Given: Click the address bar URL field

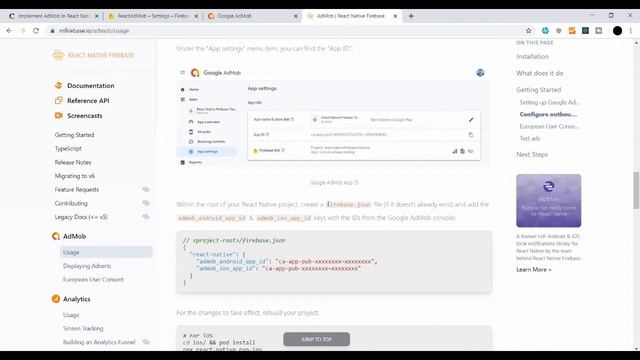Looking at the screenshot, I should (x=286, y=31).
